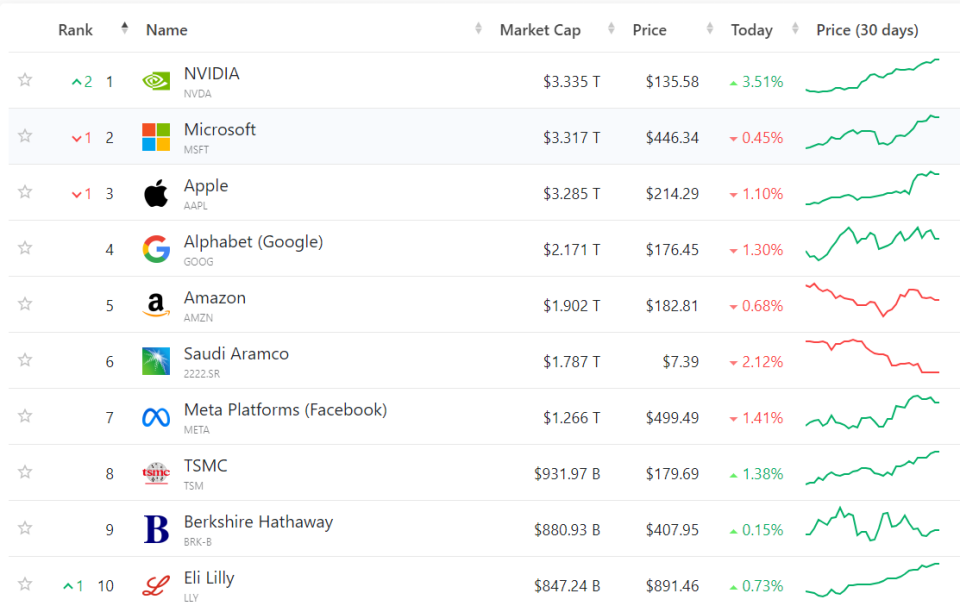Click the Meta Platforms logo icon
Image resolution: width=960 pixels, height=612 pixels.
tap(156, 417)
